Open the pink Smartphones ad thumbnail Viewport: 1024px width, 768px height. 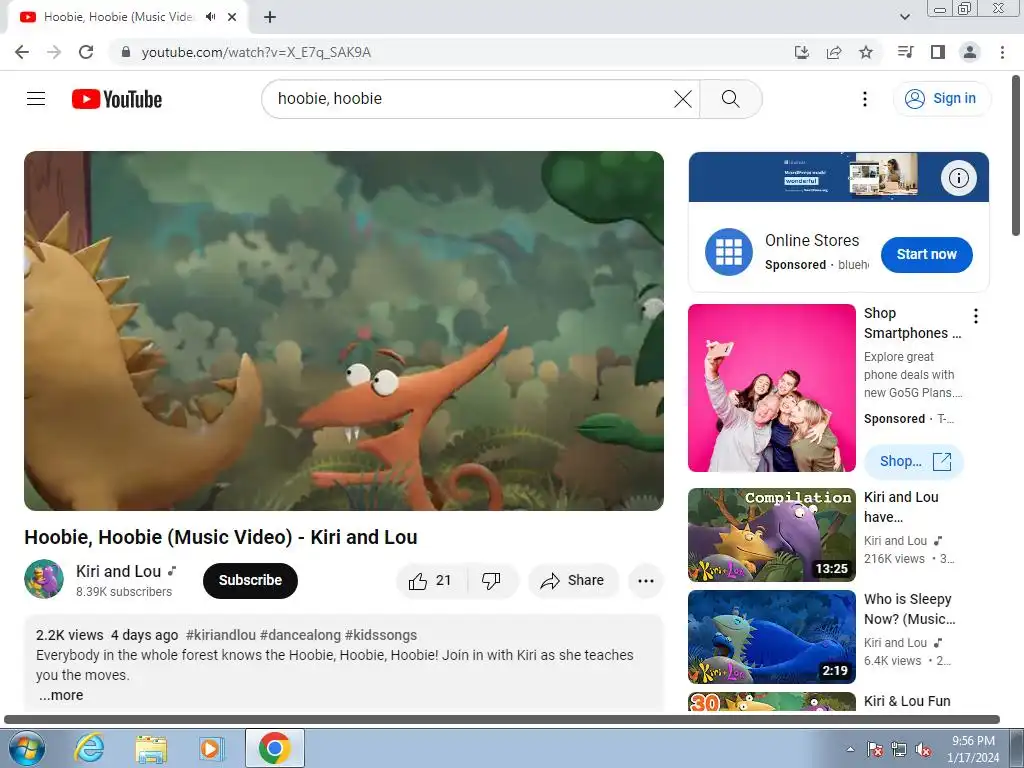click(771, 388)
